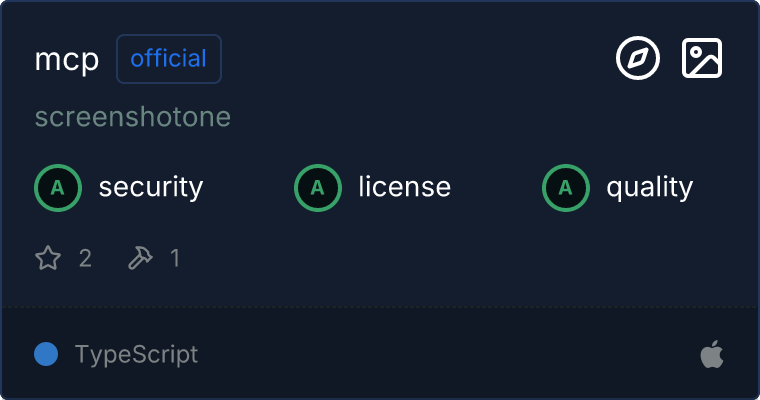The height and width of the screenshot is (400, 760).
Task: Click the tool count number 1
Action: point(175,259)
